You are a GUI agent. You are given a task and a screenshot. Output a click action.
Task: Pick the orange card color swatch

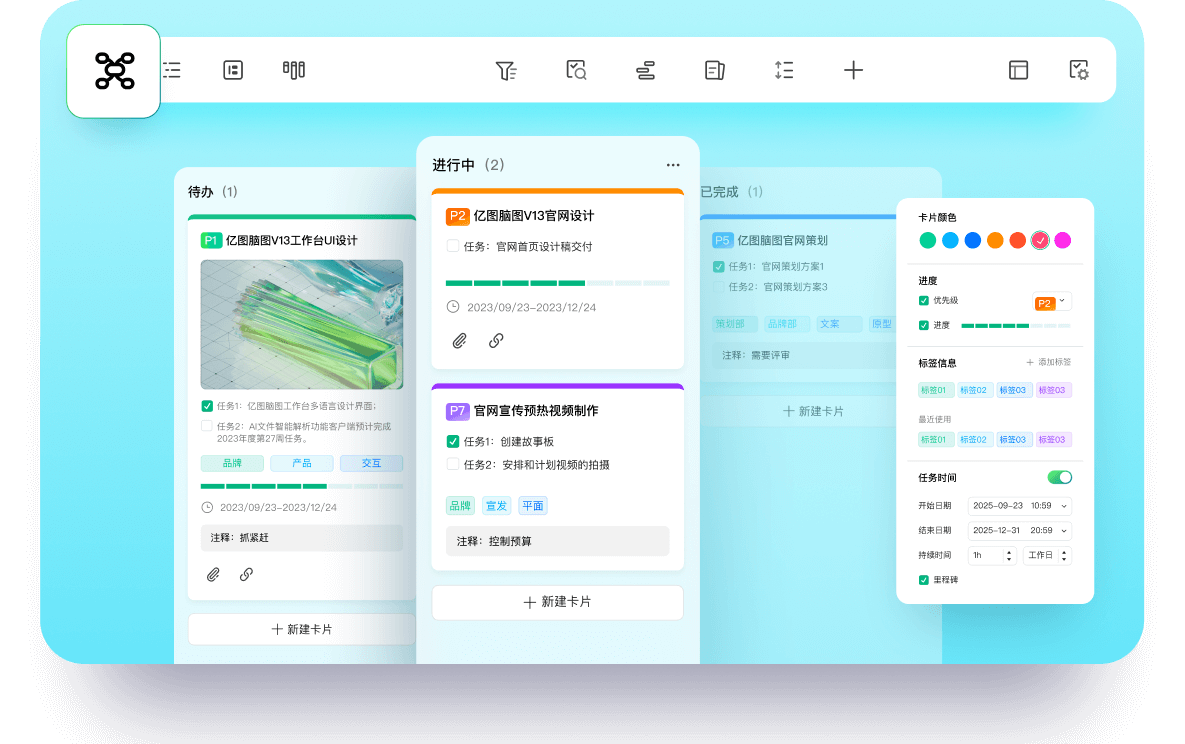[x=995, y=240]
